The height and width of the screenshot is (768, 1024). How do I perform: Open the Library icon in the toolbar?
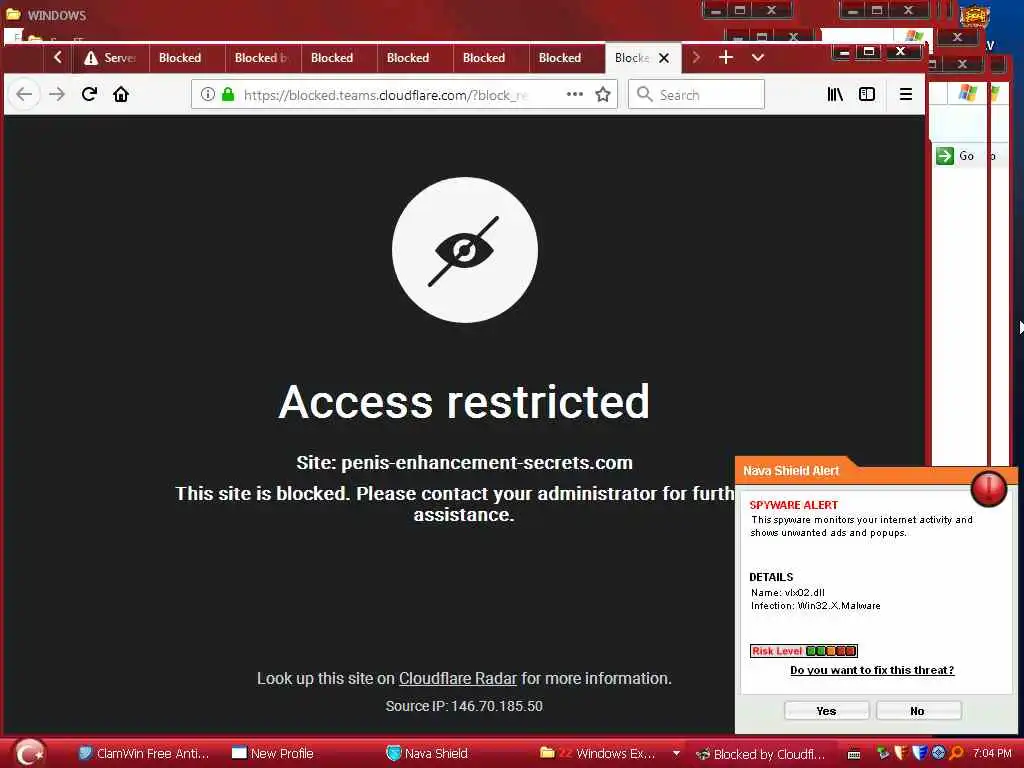click(835, 95)
